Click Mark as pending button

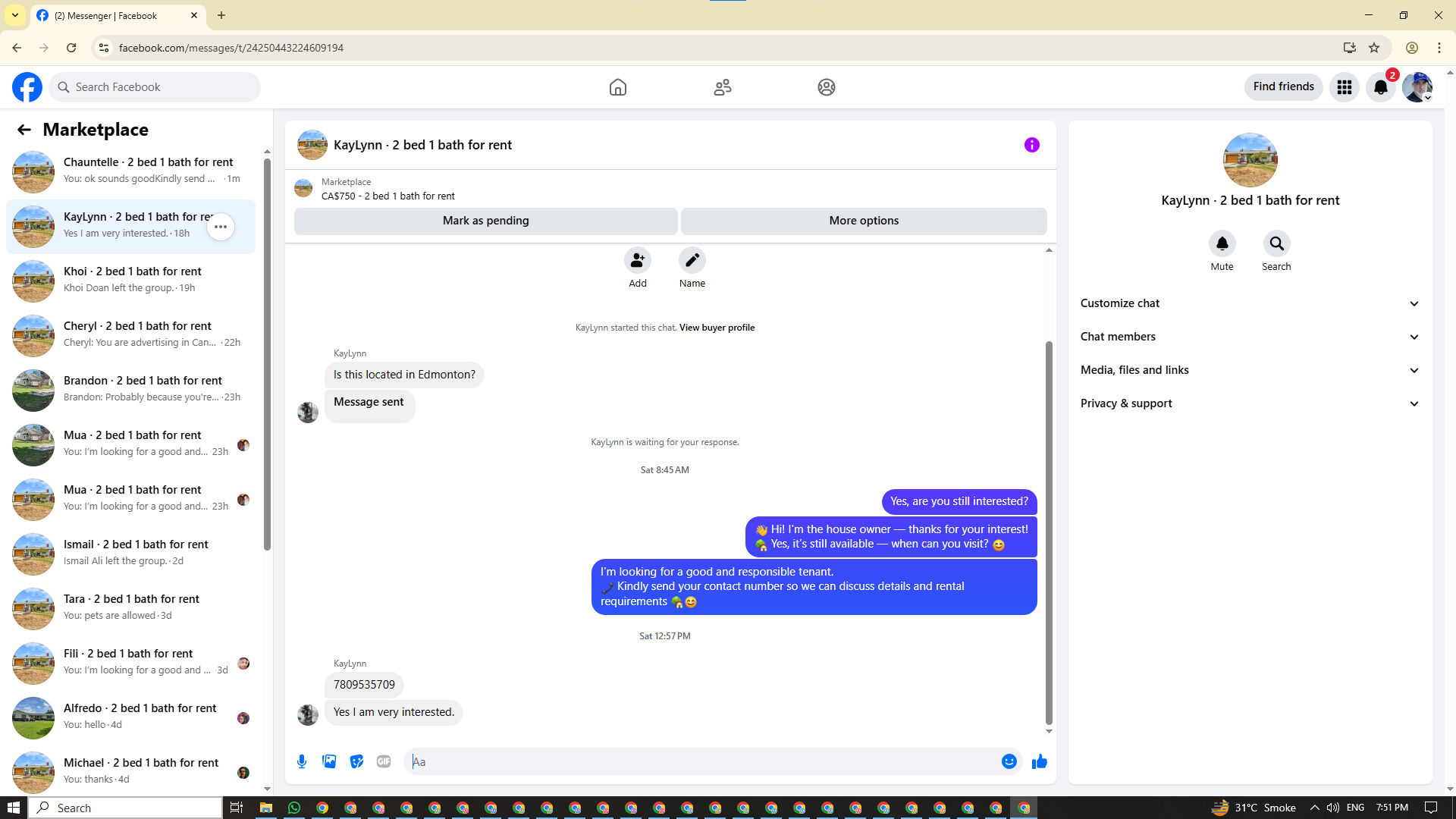pyautogui.click(x=485, y=221)
